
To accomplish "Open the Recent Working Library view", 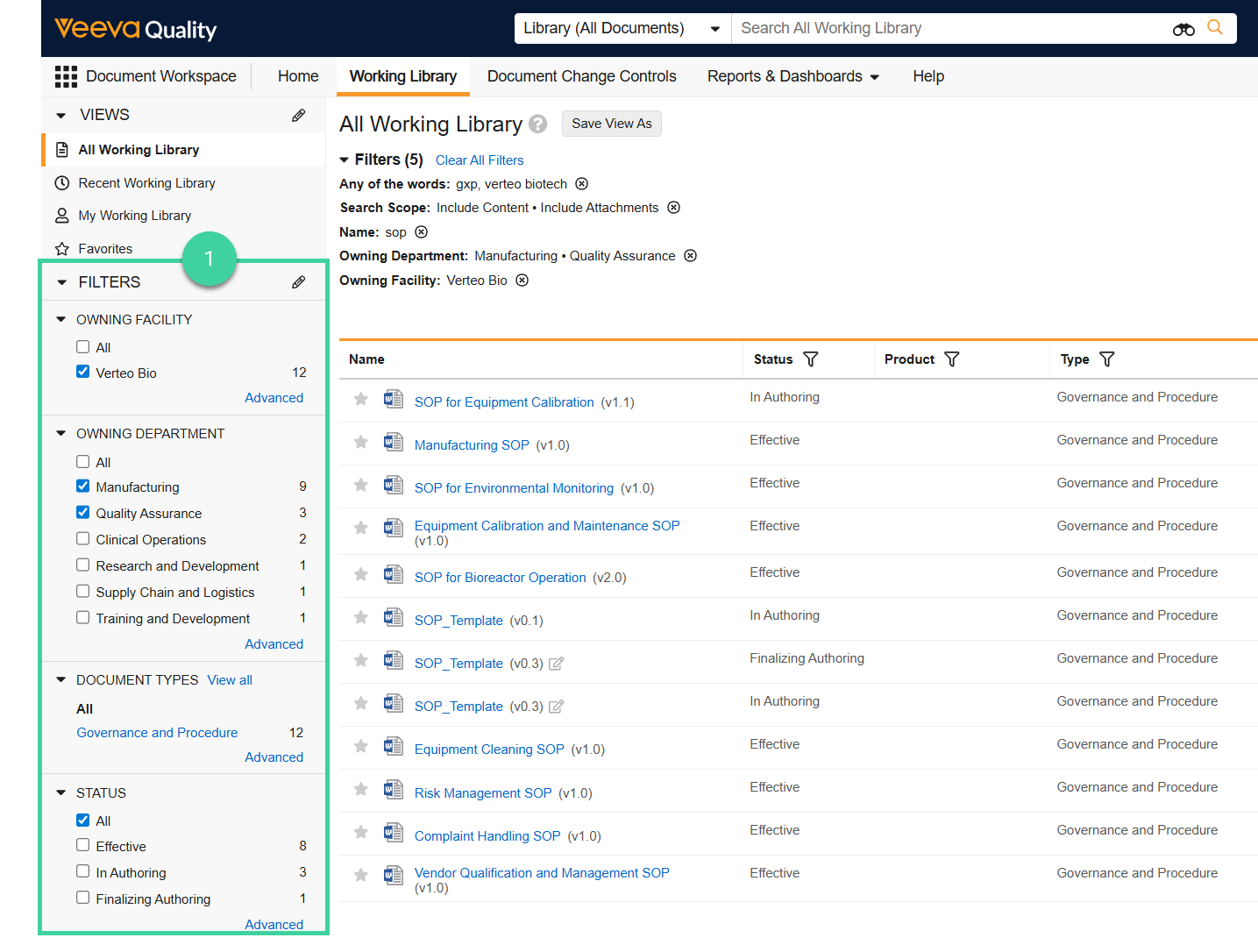I will (146, 183).
